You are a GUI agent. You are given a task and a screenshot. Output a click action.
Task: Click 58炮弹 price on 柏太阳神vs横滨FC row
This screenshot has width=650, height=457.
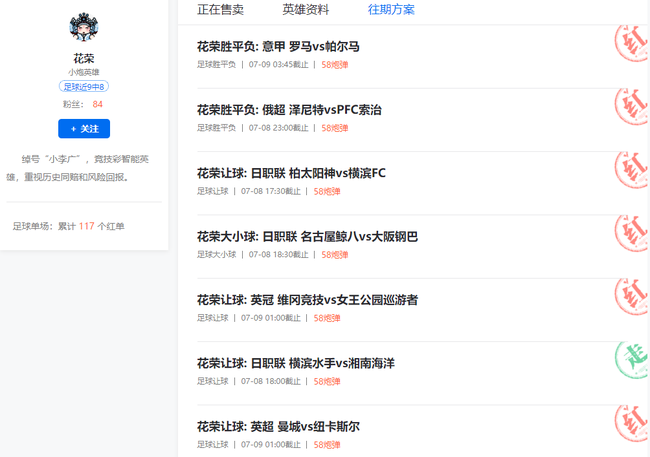coord(327,191)
